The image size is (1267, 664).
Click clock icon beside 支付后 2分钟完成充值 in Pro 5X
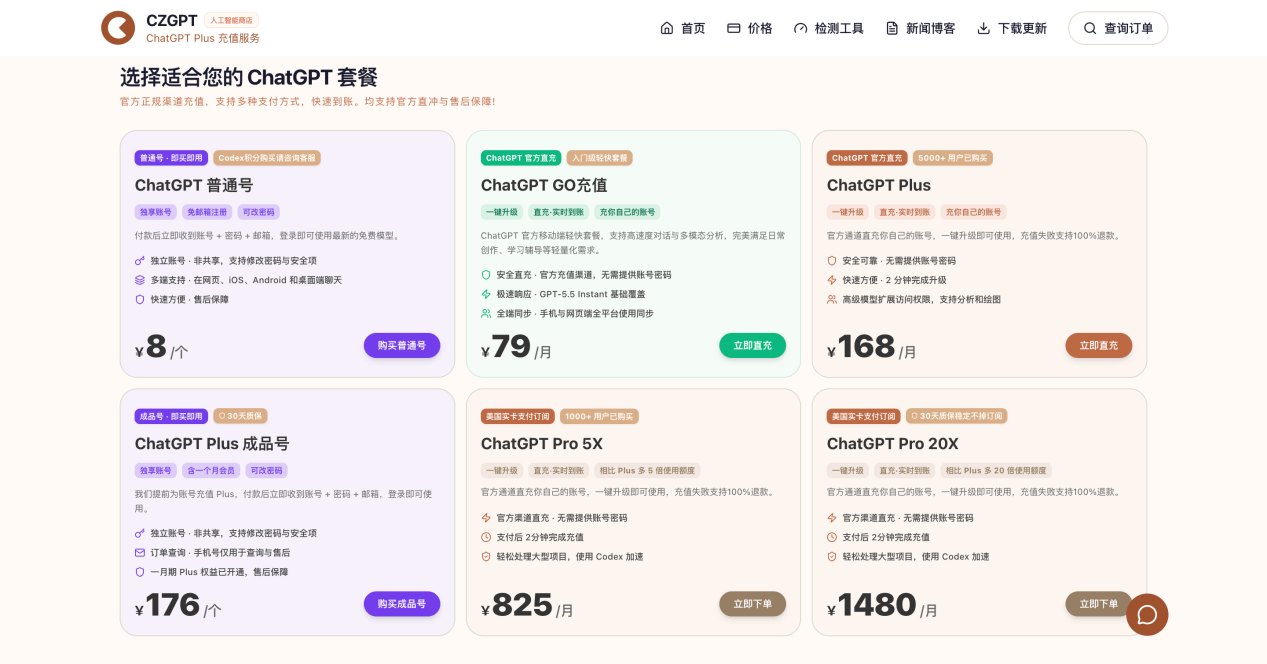(486, 537)
